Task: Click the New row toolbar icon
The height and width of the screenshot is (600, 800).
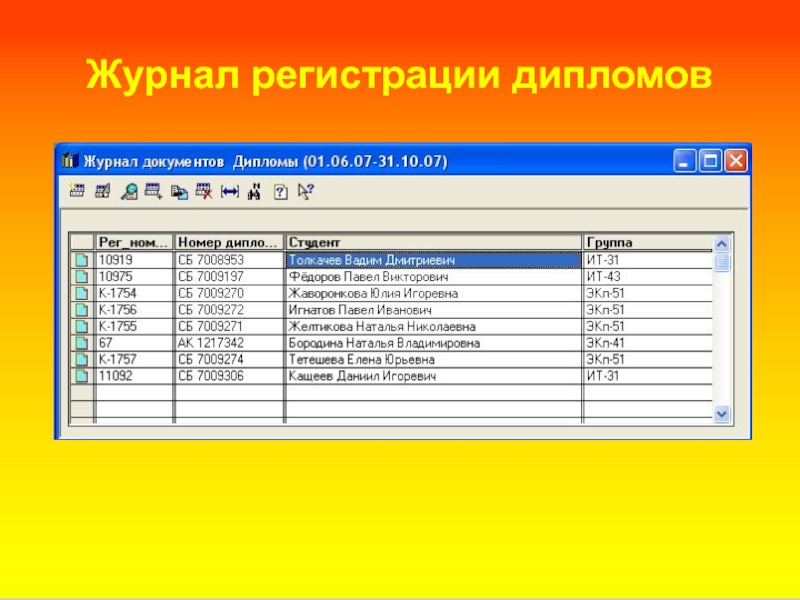Action: 77,191
